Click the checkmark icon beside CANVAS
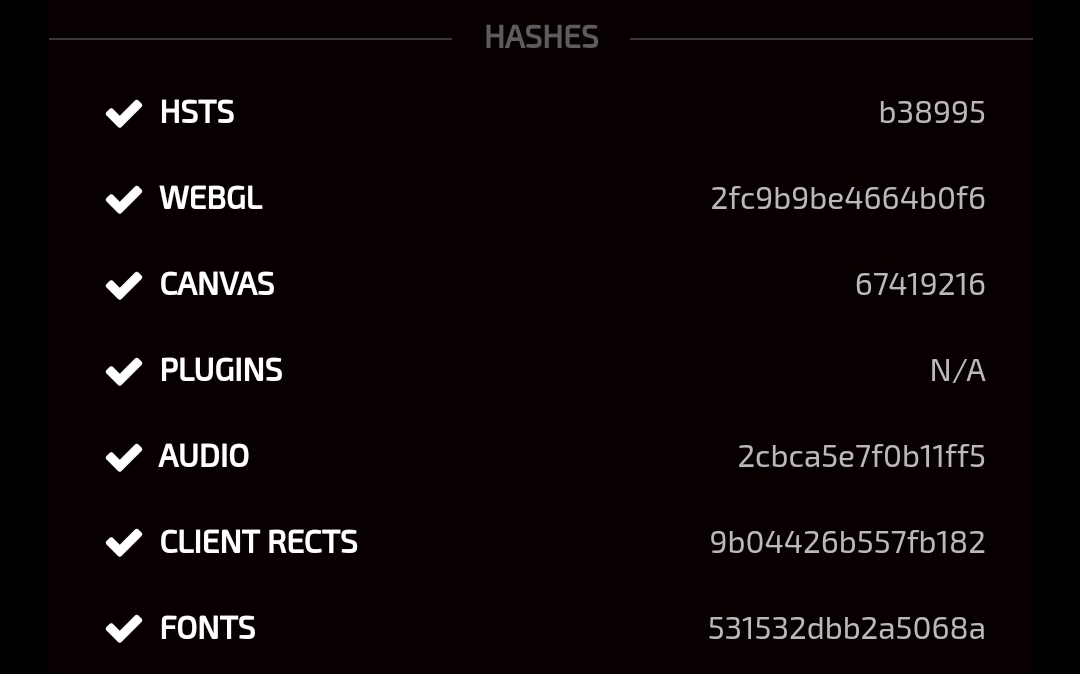1080x674 pixels. tap(124, 285)
